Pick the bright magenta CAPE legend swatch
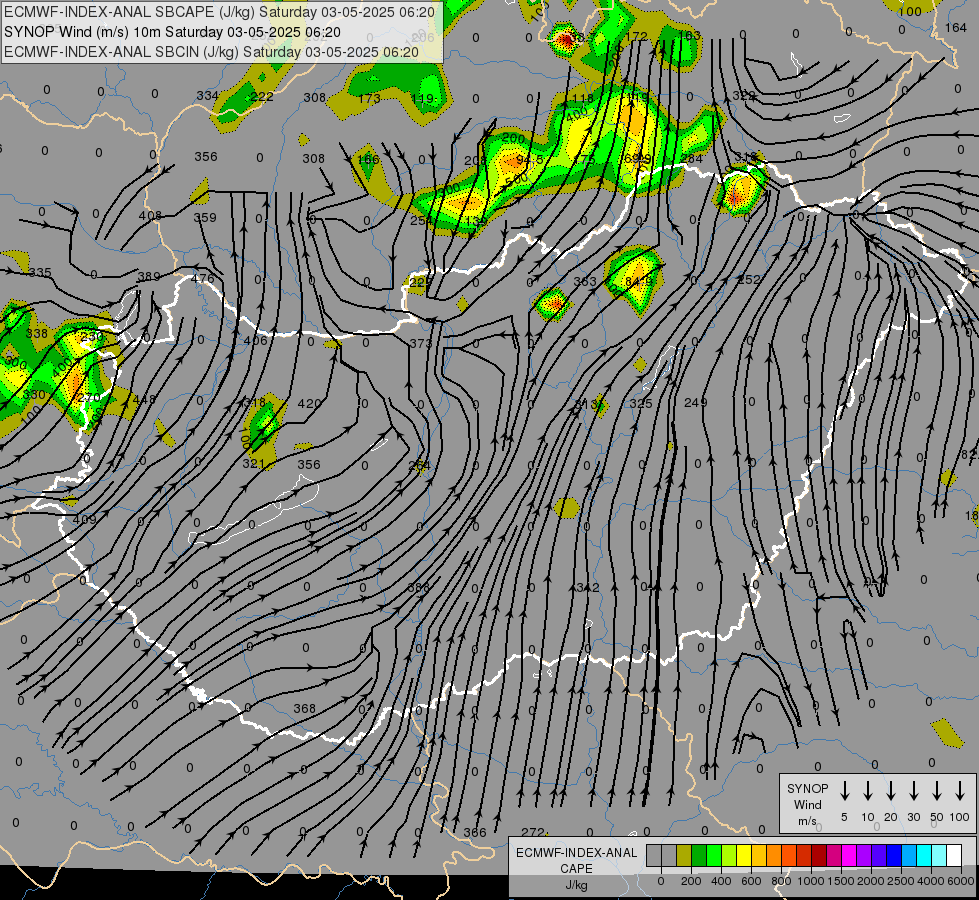 tap(849, 855)
